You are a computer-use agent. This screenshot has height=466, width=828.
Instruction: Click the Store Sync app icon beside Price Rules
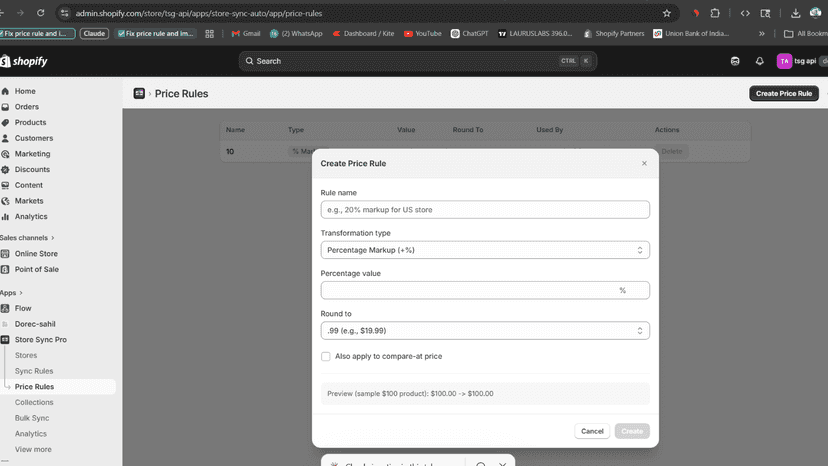pos(139,94)
